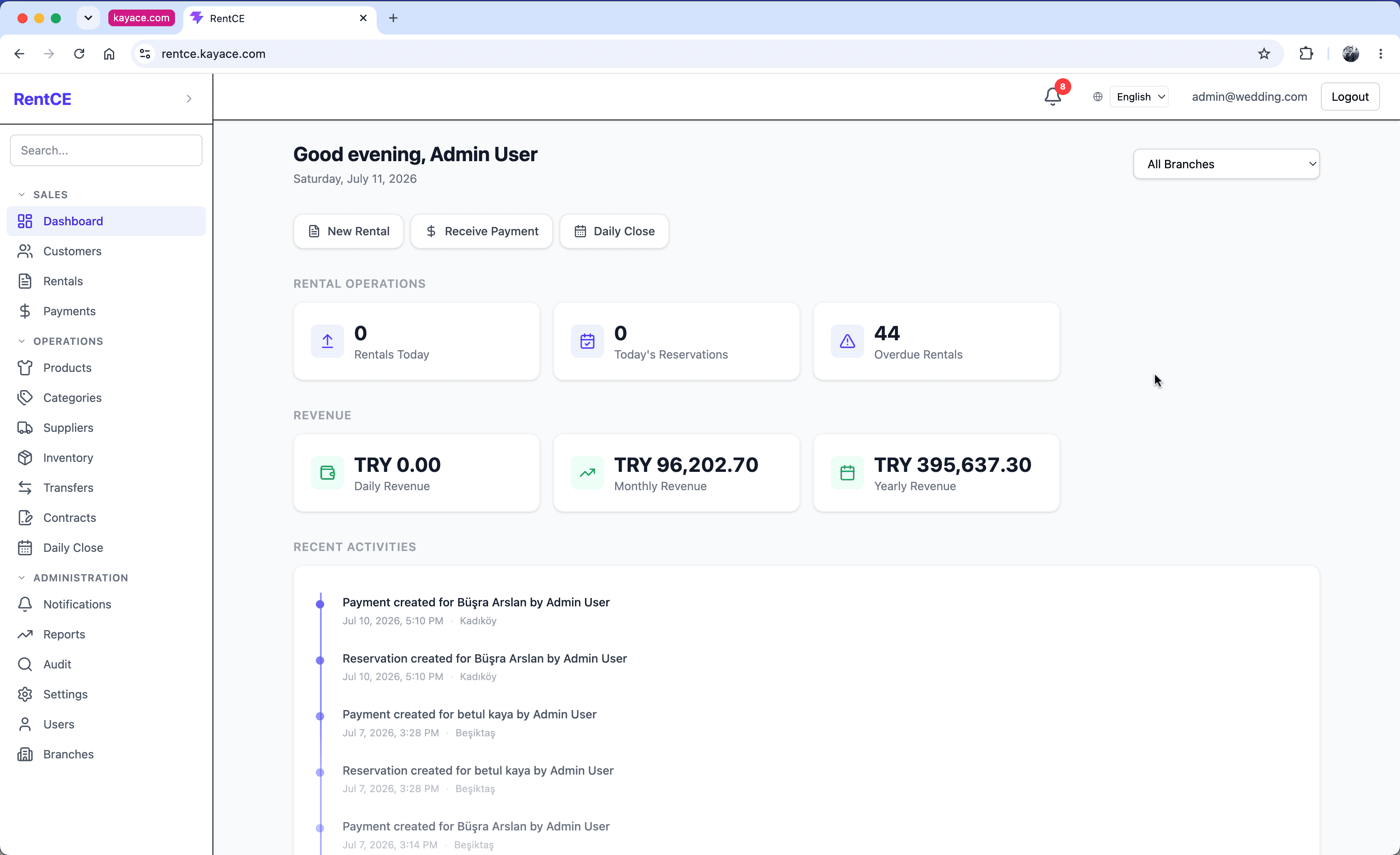1400x855 pixels.
Task: Click the Notifications bell icon in sidebar
Action: coord(25,604)
